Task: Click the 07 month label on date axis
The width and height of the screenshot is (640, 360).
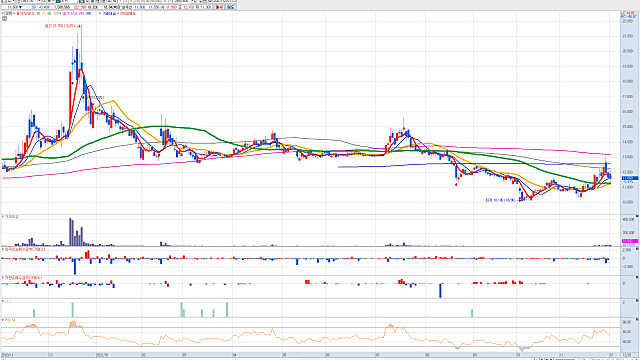Action: click(x=378, y=355)
